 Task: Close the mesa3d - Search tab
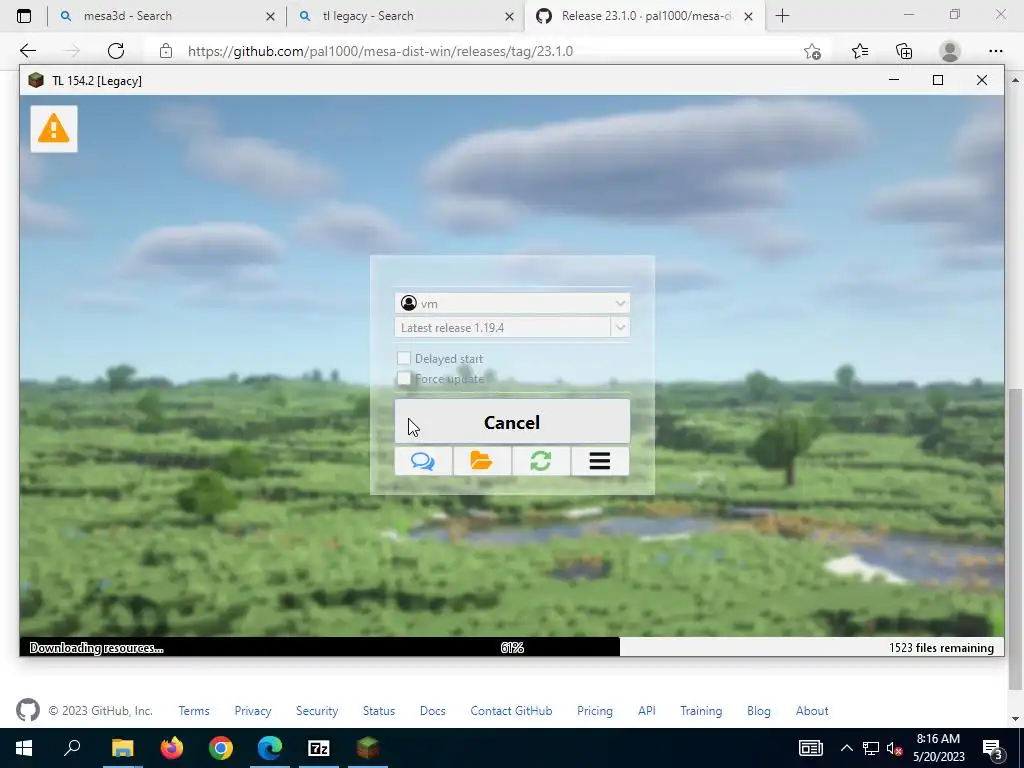point(270,16)
